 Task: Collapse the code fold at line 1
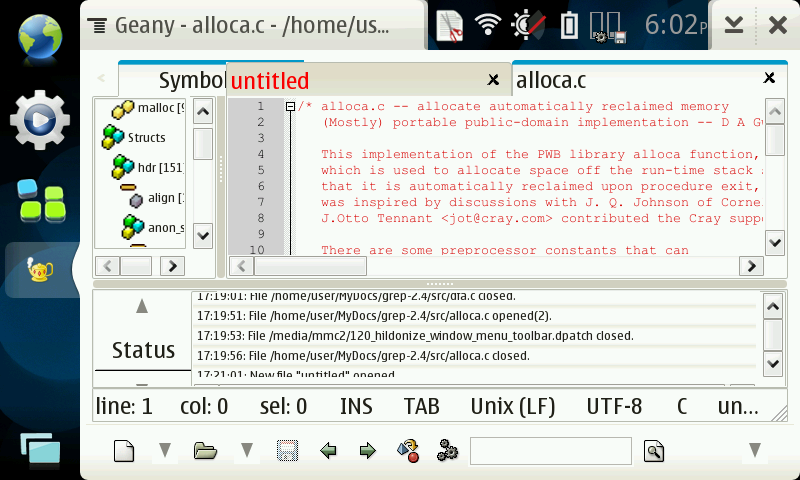click(x=291, y=107)
